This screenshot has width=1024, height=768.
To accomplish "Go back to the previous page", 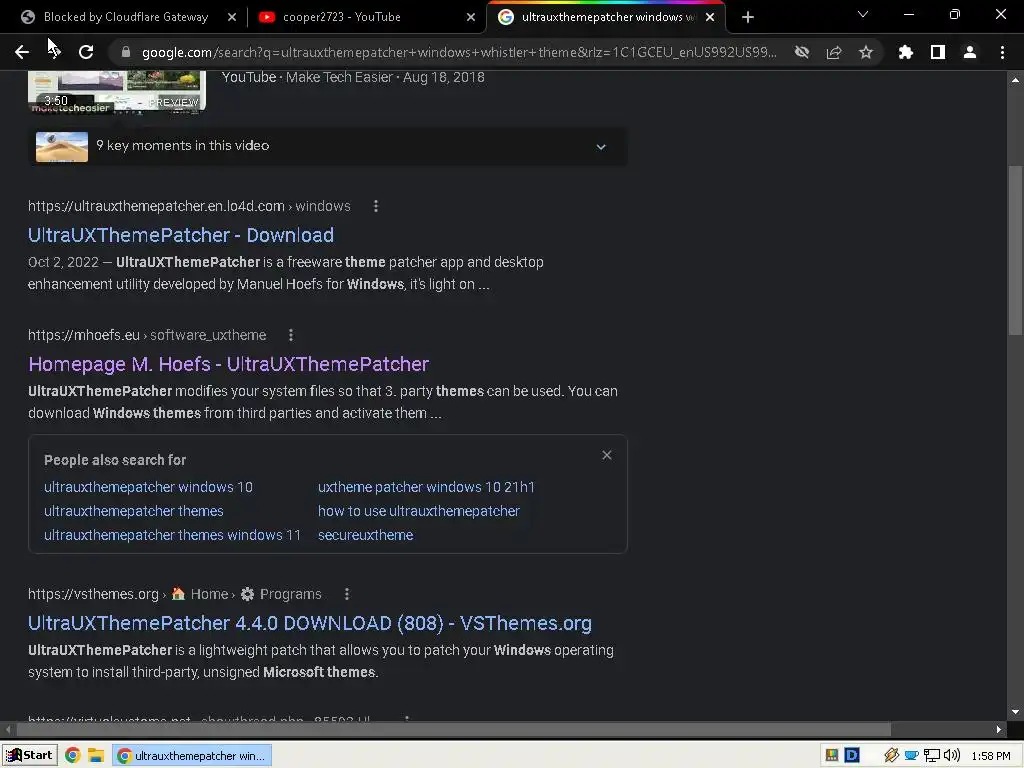I will (22, 52).
